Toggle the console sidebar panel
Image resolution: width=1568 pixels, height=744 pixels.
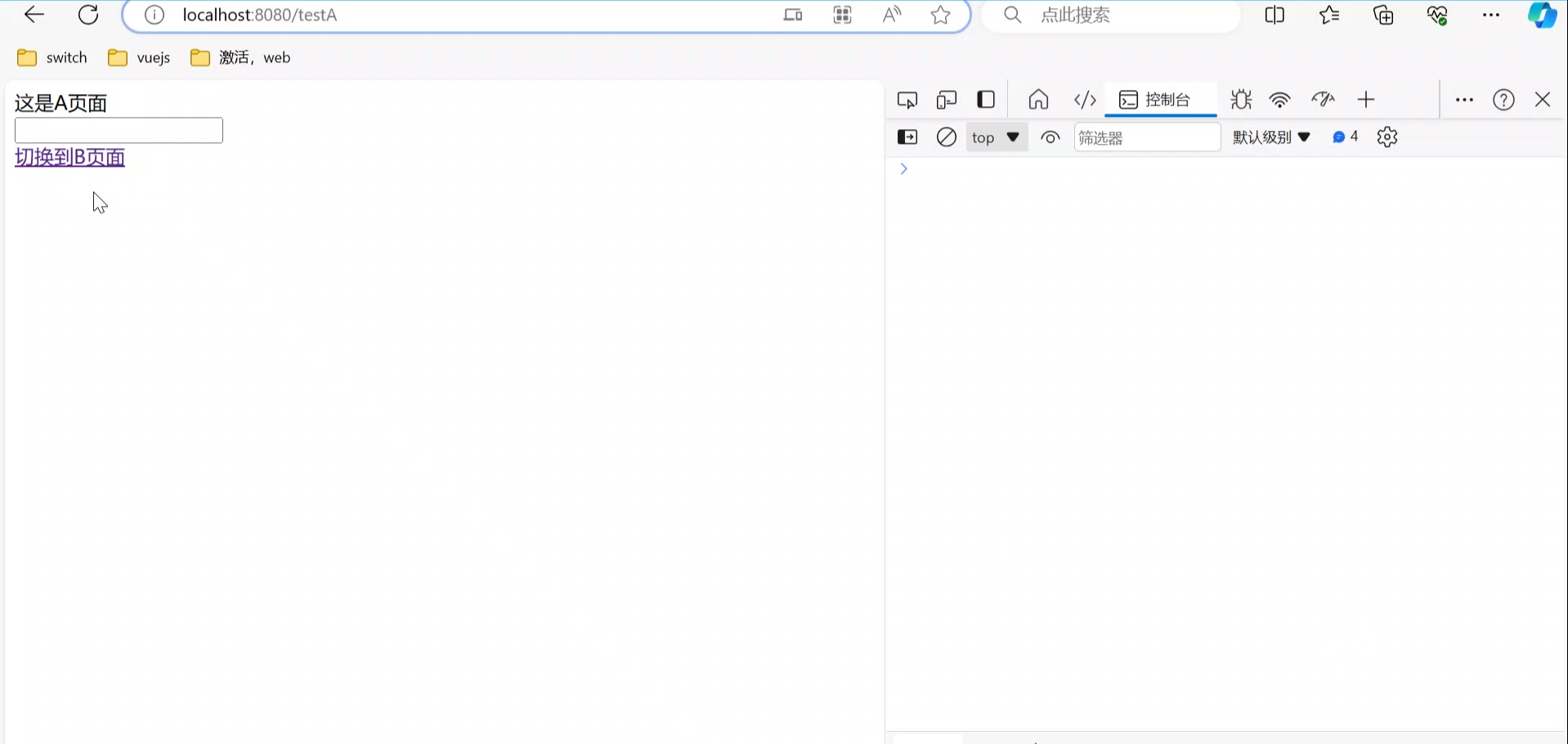pos(907,137)
